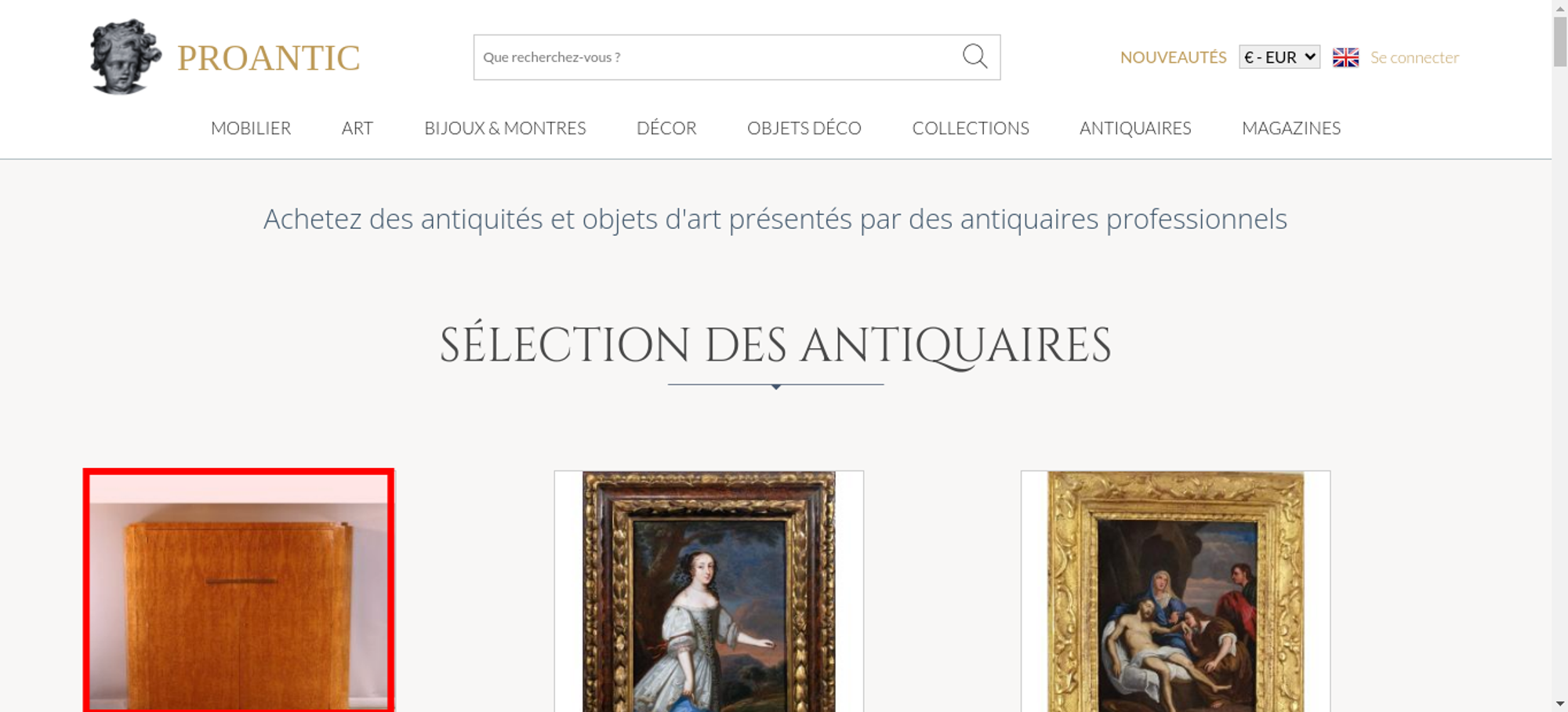Open the gilded frame Pietà painting thumbnail
The height and width of the screenshot is (712, 1568).
click(1175, 591)
